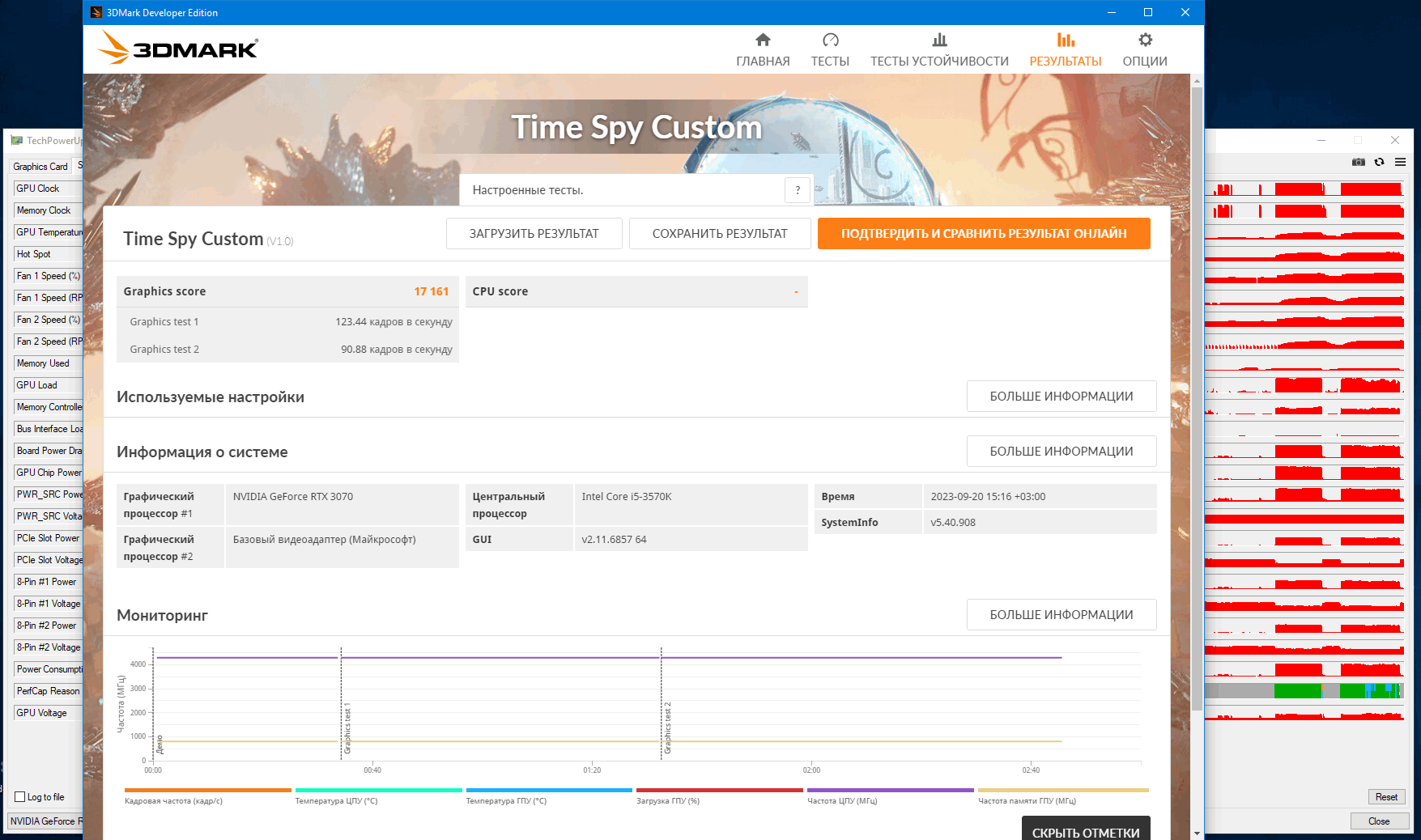The width and height of the screenshot is (1421, 840).
Task: Toggle Температура ЦПУ legend line
Action: pos(379,796)
